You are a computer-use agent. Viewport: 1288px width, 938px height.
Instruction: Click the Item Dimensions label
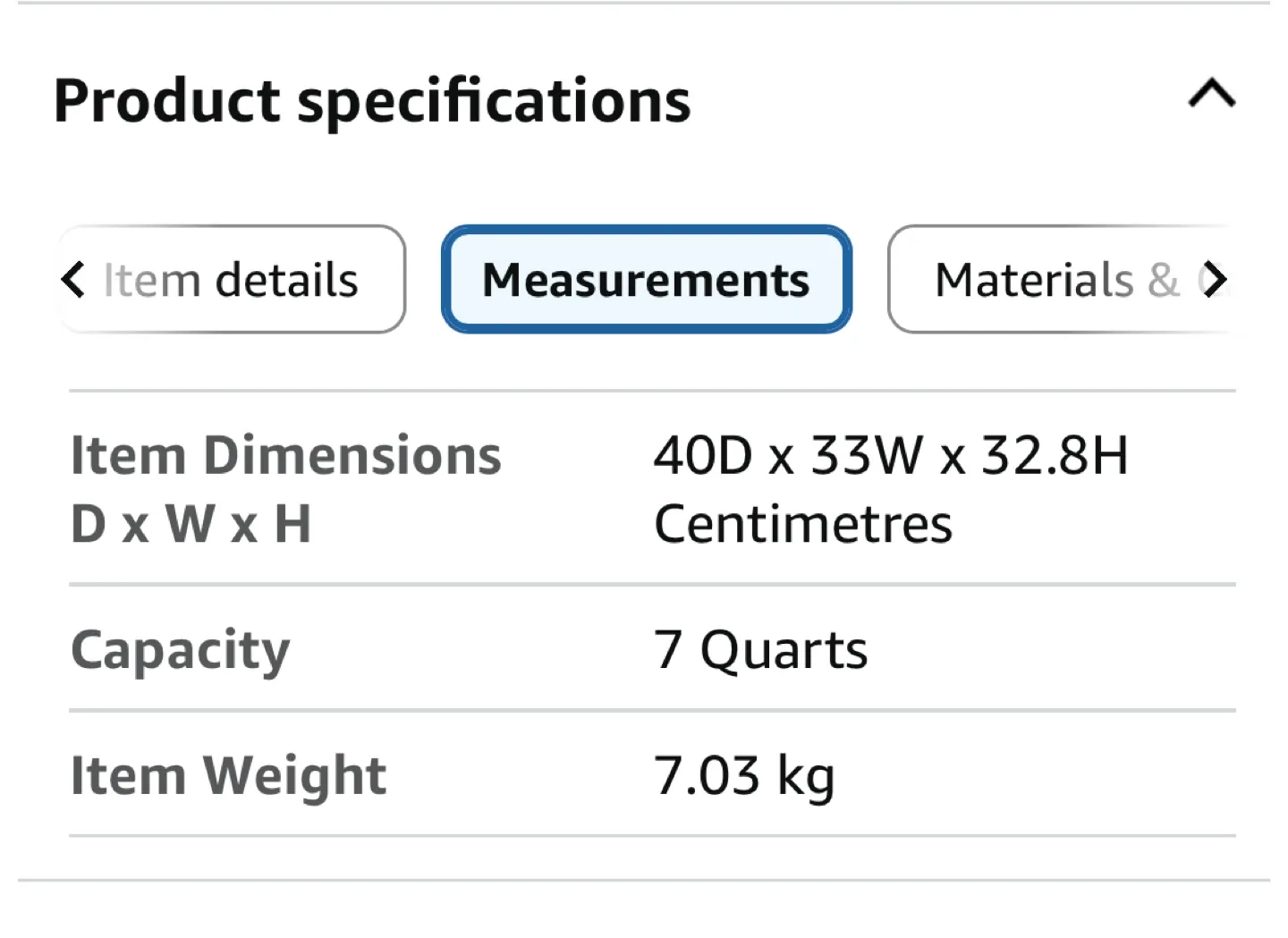point(285,456)
